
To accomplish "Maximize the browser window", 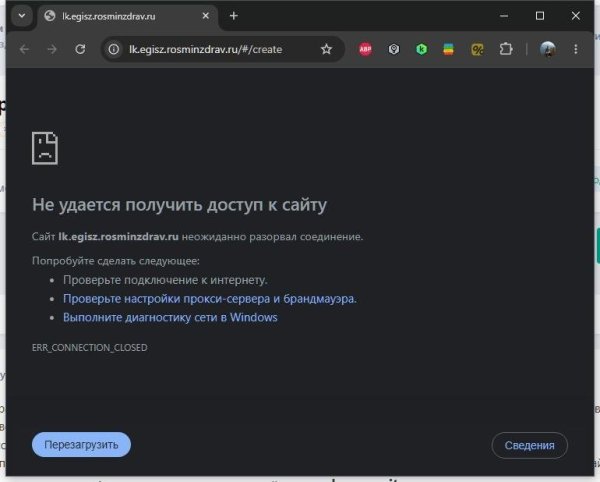I will pyautogui.click(x=540, y=16).
